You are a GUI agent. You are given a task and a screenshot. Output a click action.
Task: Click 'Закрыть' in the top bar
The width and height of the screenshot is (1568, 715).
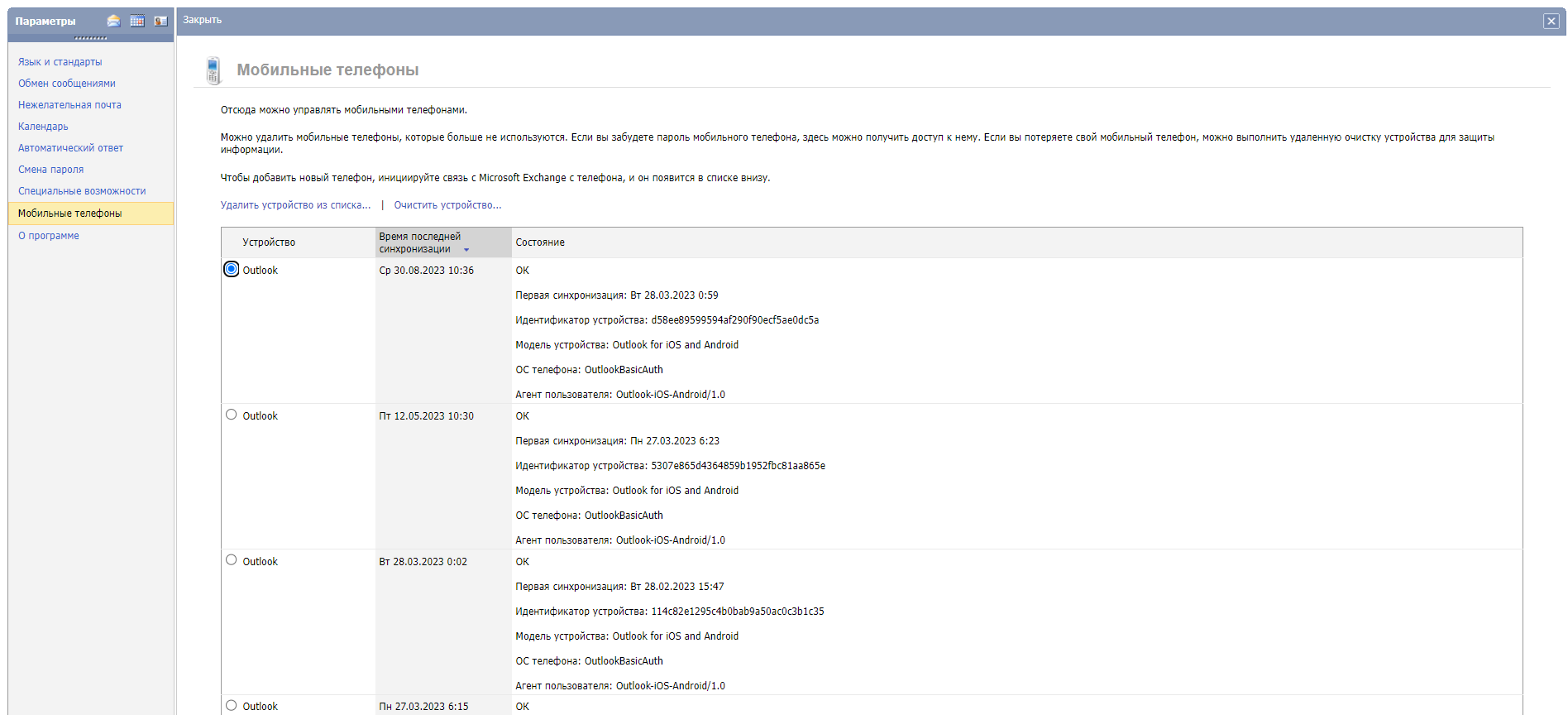tap(203, 20)
